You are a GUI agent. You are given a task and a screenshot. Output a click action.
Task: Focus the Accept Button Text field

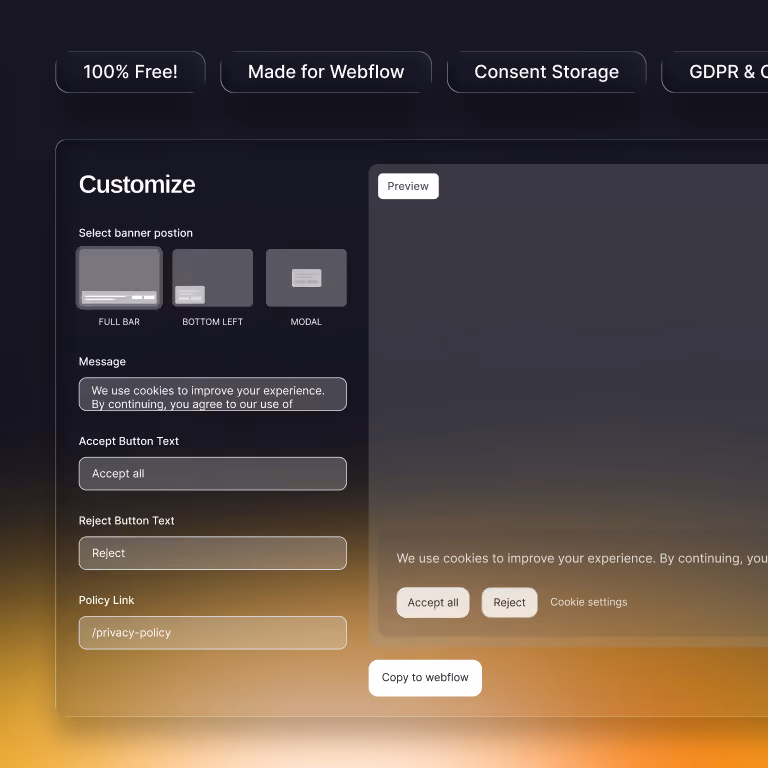tap(213, 474)
